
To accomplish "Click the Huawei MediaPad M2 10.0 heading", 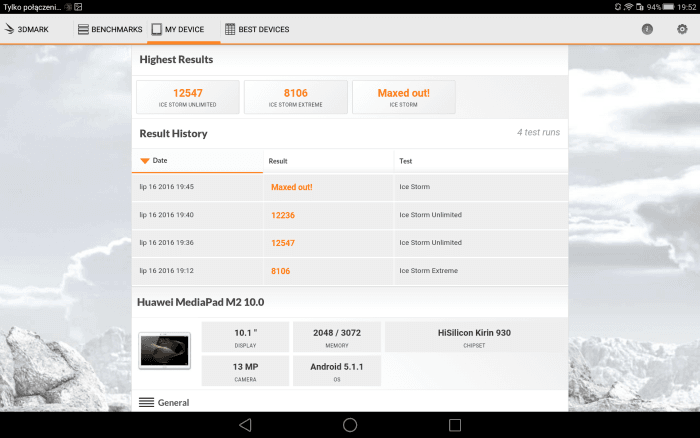I will point(200,302).
